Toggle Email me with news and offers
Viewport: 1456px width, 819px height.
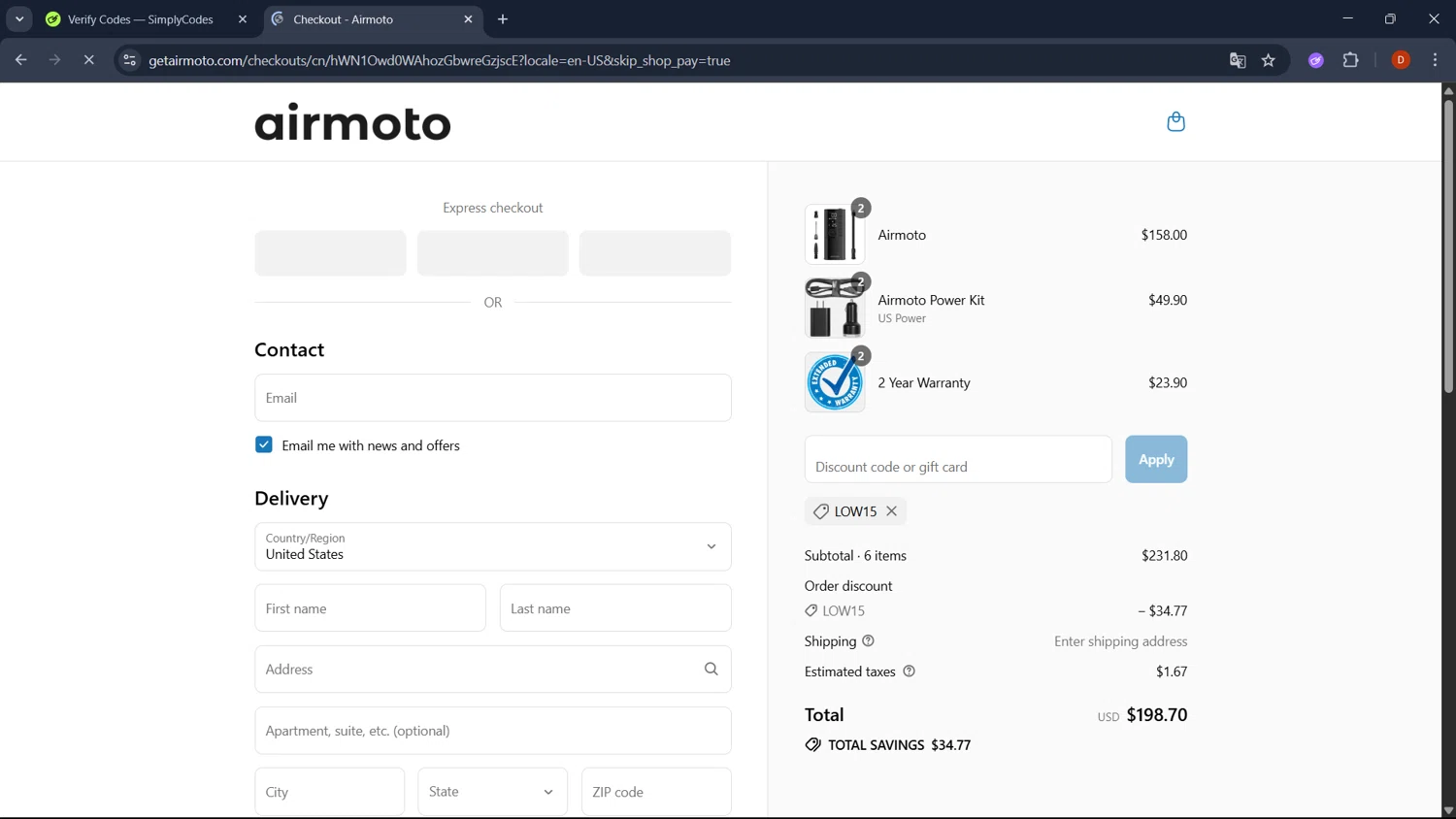[264, 444]
